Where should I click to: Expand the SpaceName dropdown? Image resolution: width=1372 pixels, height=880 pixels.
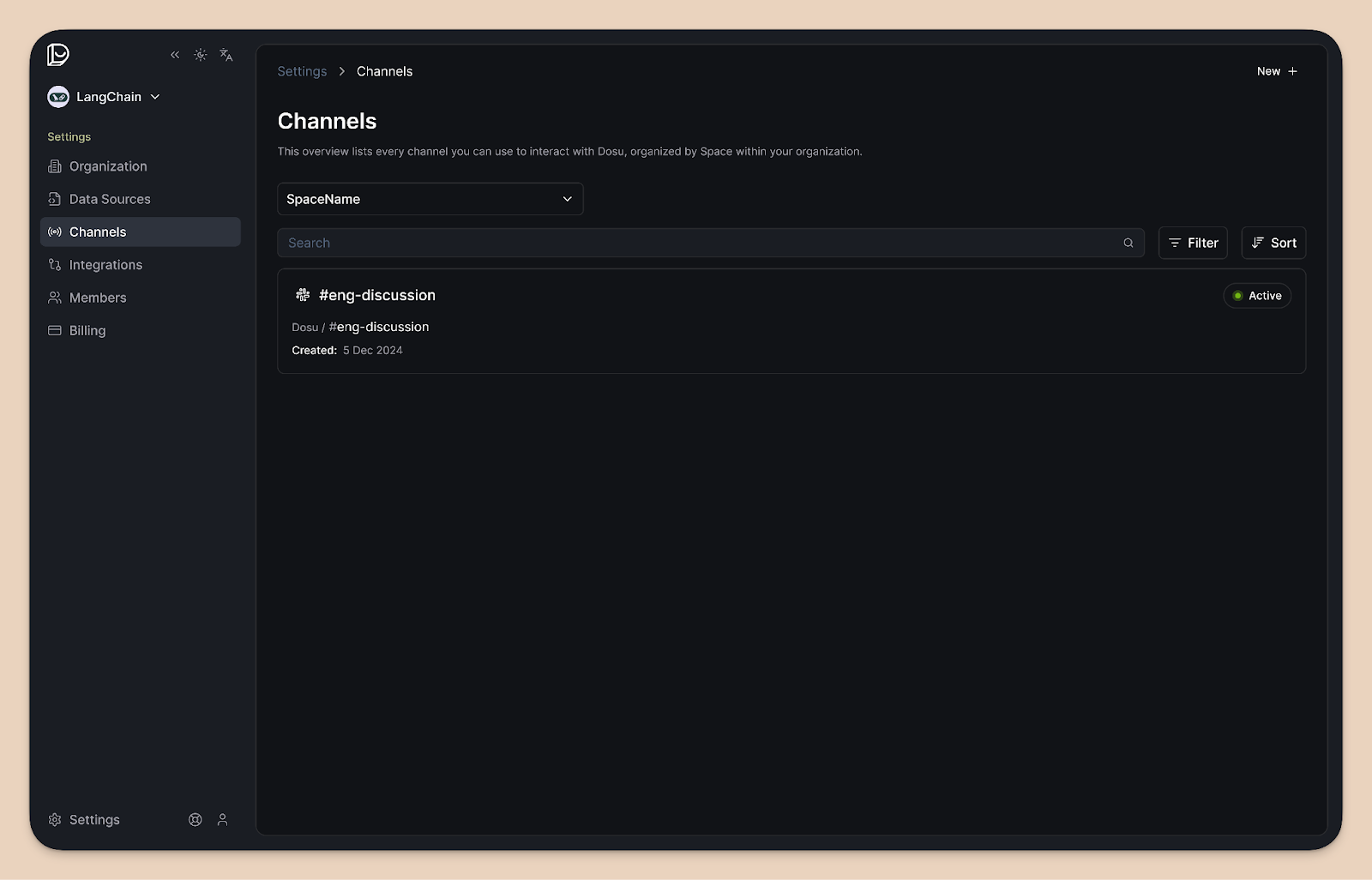[x=430, y=199]
